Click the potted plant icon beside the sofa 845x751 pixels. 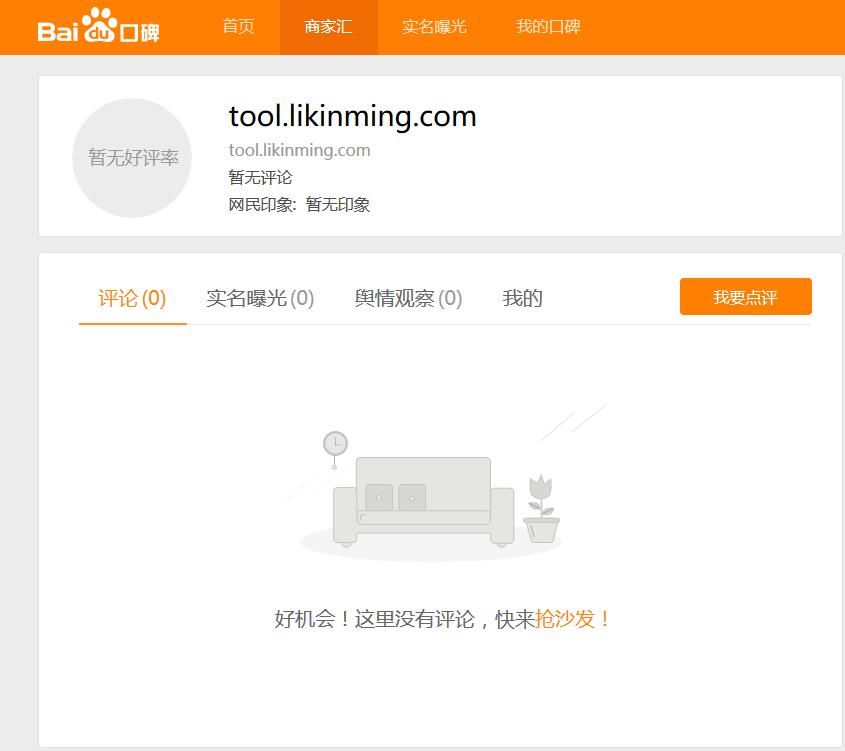541,510
